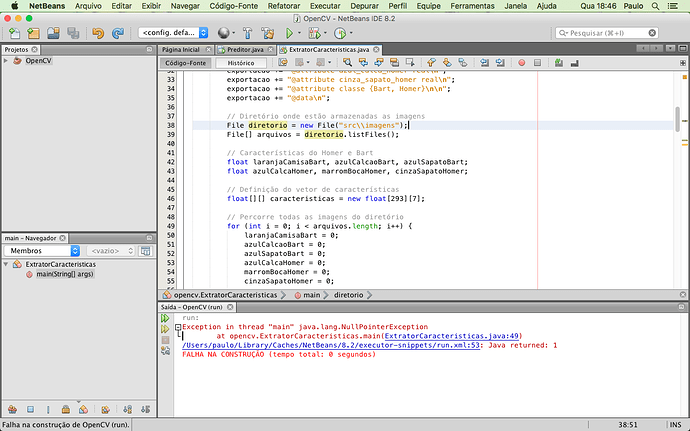690x431 pixels.
Task: Redo the edit with the toolbar arrow
Action: tap(117, 33)
